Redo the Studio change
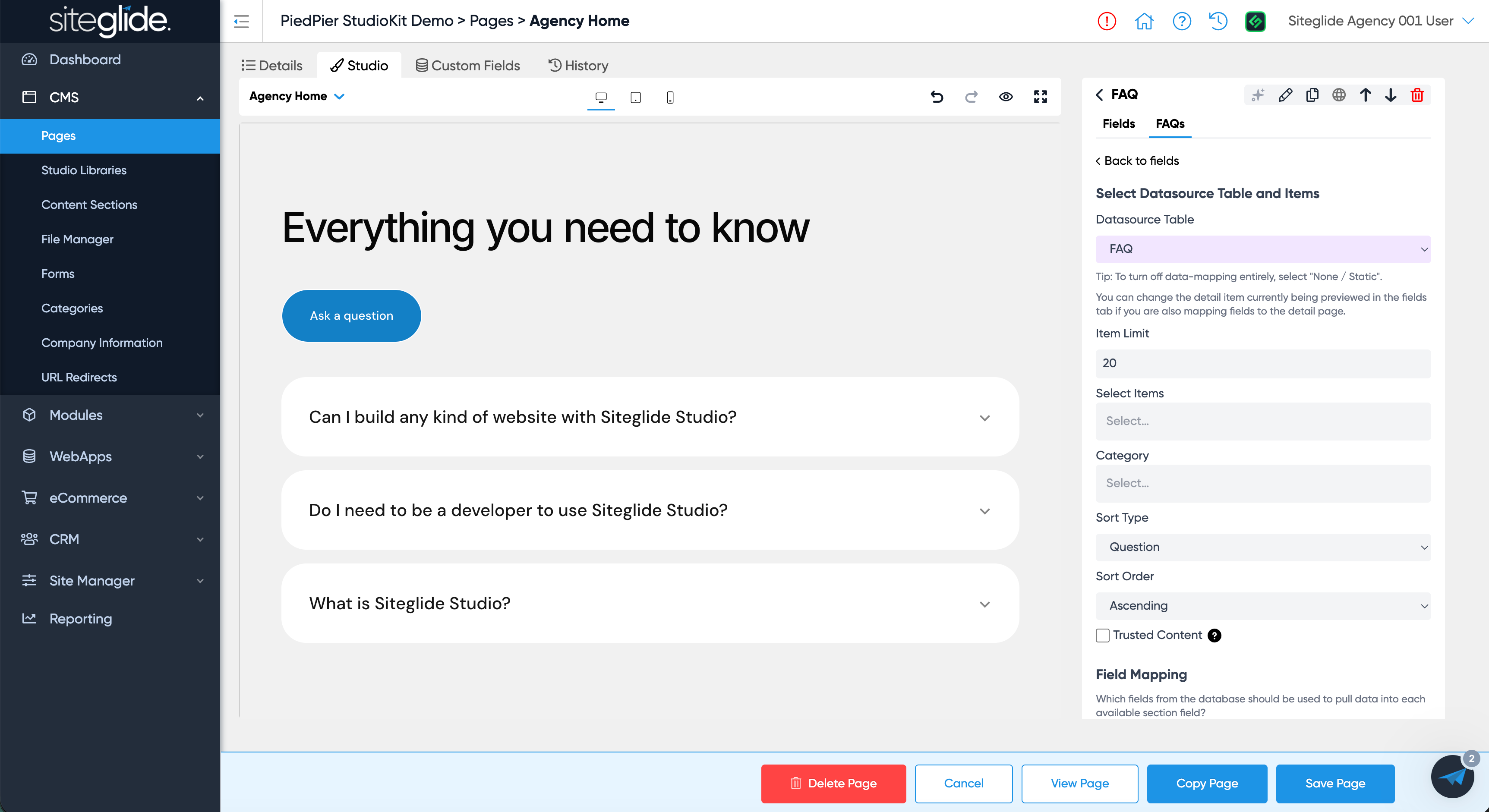Viewport: 1489px width, 812px height. coord(971,97)
